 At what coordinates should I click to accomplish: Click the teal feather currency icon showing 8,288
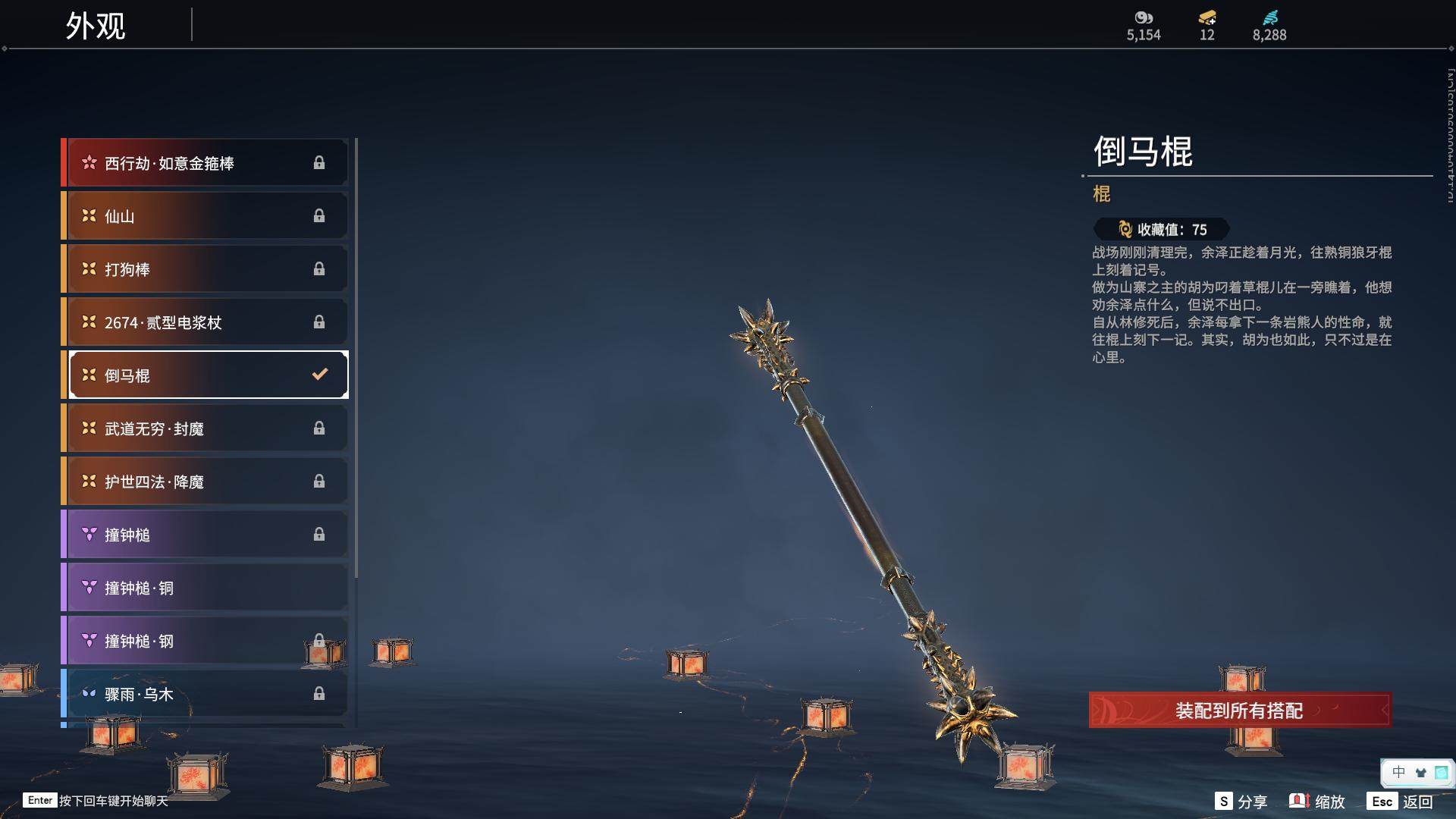pos(1270,17)
